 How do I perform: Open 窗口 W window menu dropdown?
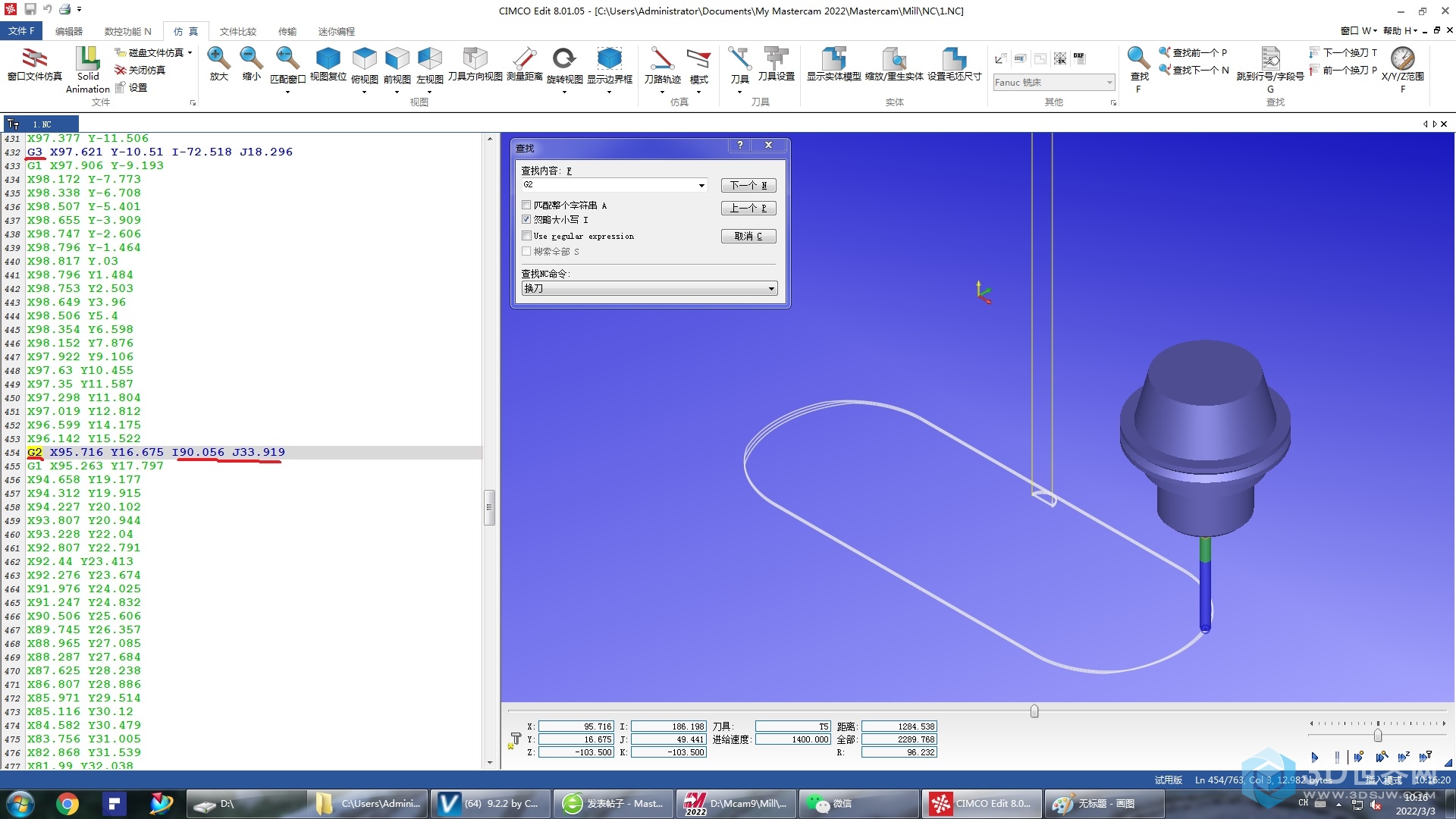tap(1357, 30)
